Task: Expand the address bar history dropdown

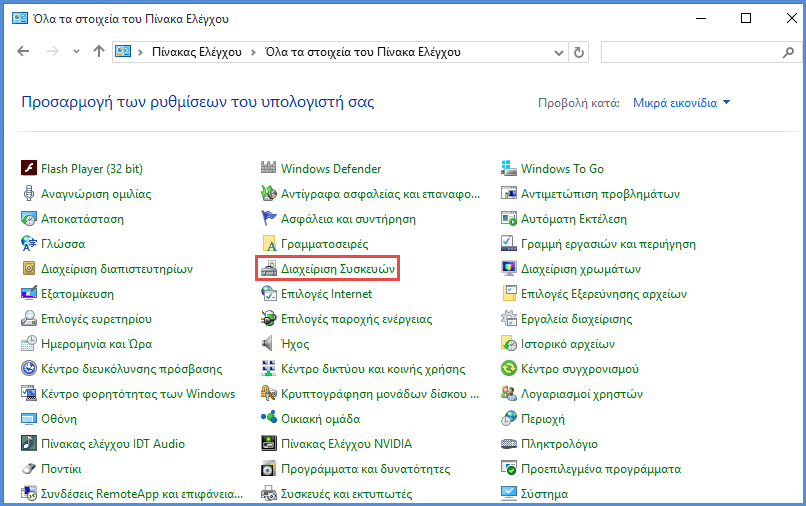Action: pyautogui.click(x=559, y=52)
